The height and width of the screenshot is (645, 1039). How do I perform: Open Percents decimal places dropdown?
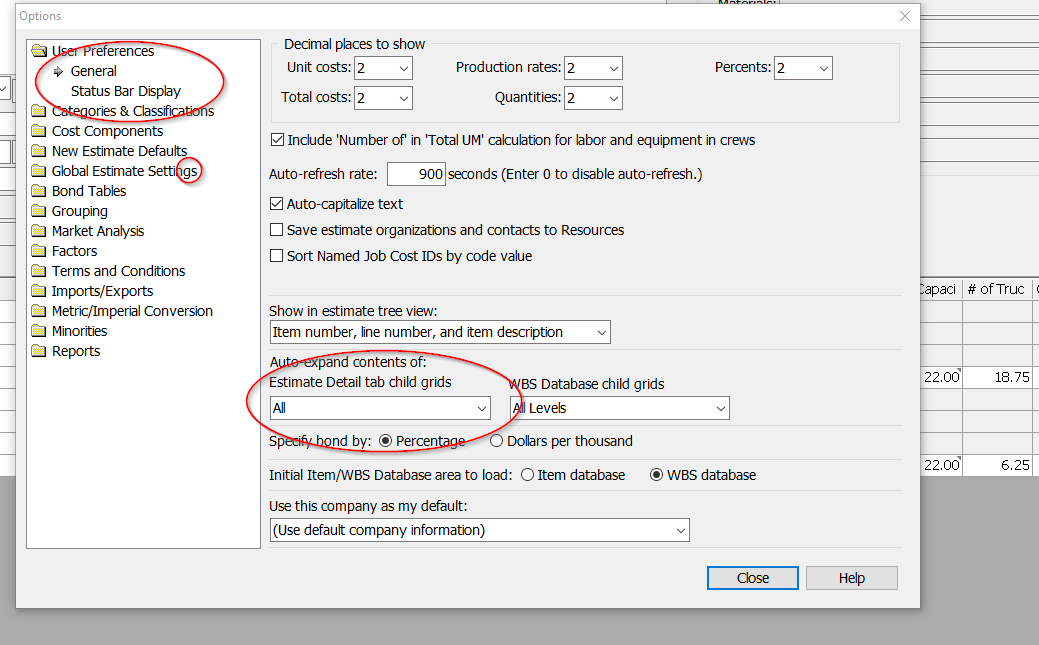click(803, 68)
